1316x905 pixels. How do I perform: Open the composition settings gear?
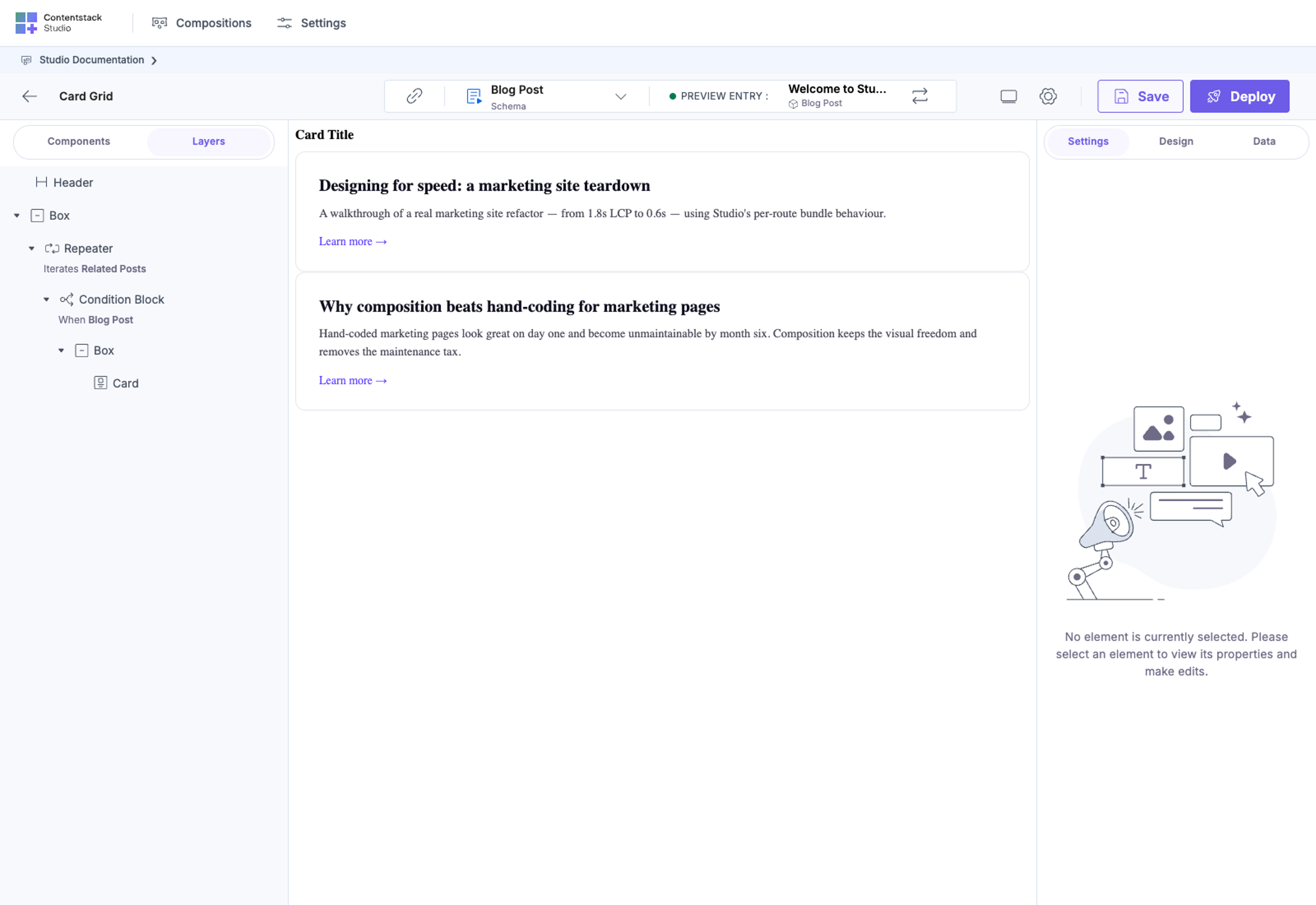pos(1048,96)
